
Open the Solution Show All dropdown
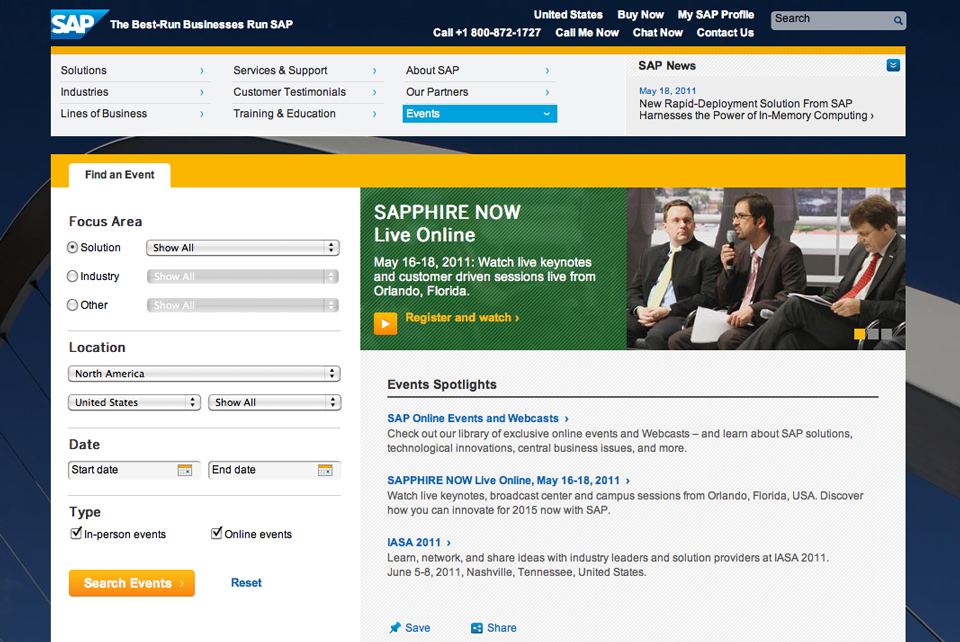point(242,248)
